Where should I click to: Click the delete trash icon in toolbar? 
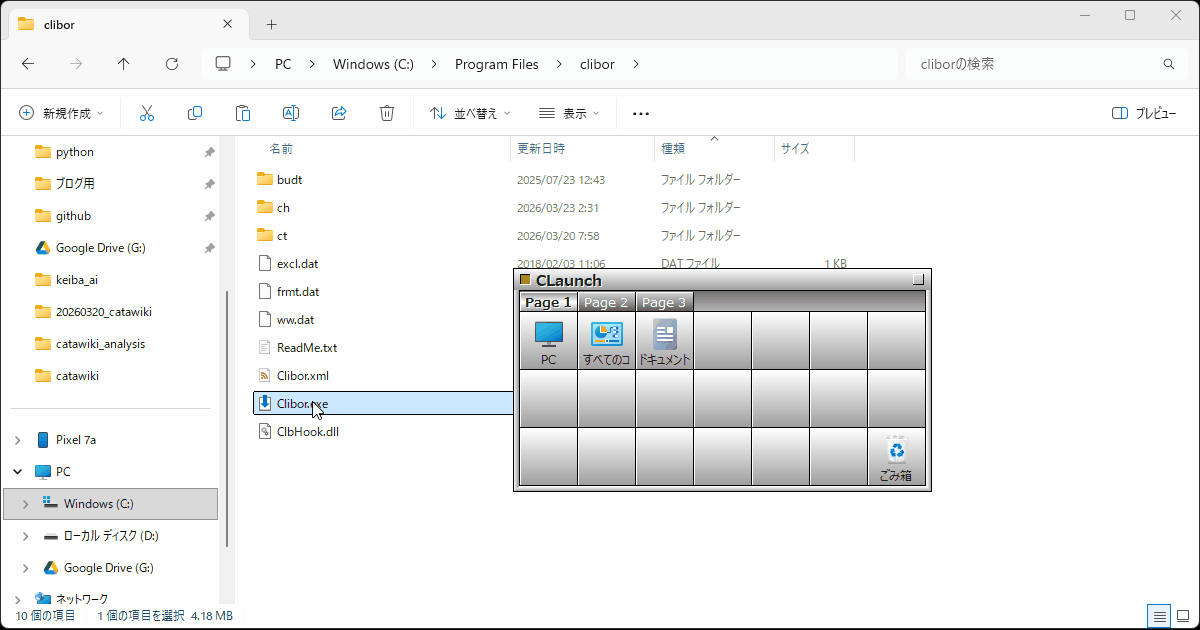387,113
